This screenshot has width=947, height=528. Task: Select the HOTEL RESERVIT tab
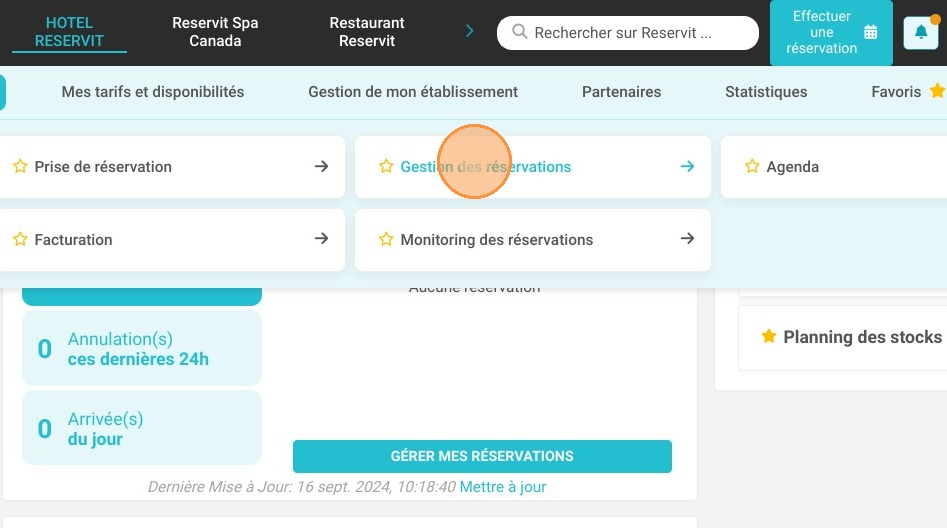click(x=69, y=32)
